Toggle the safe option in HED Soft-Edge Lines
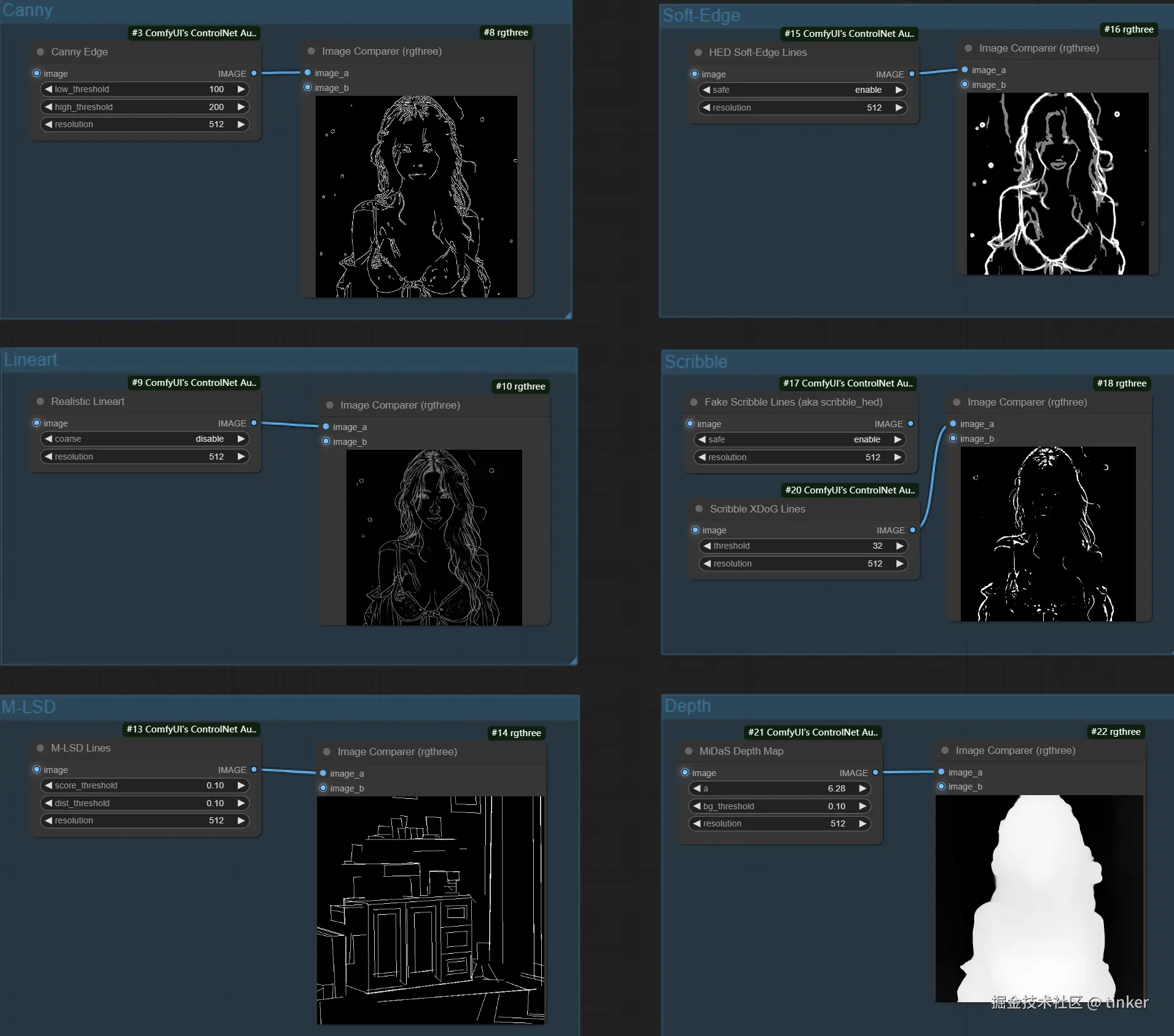1174x1036 pixels. coord(803,90)
